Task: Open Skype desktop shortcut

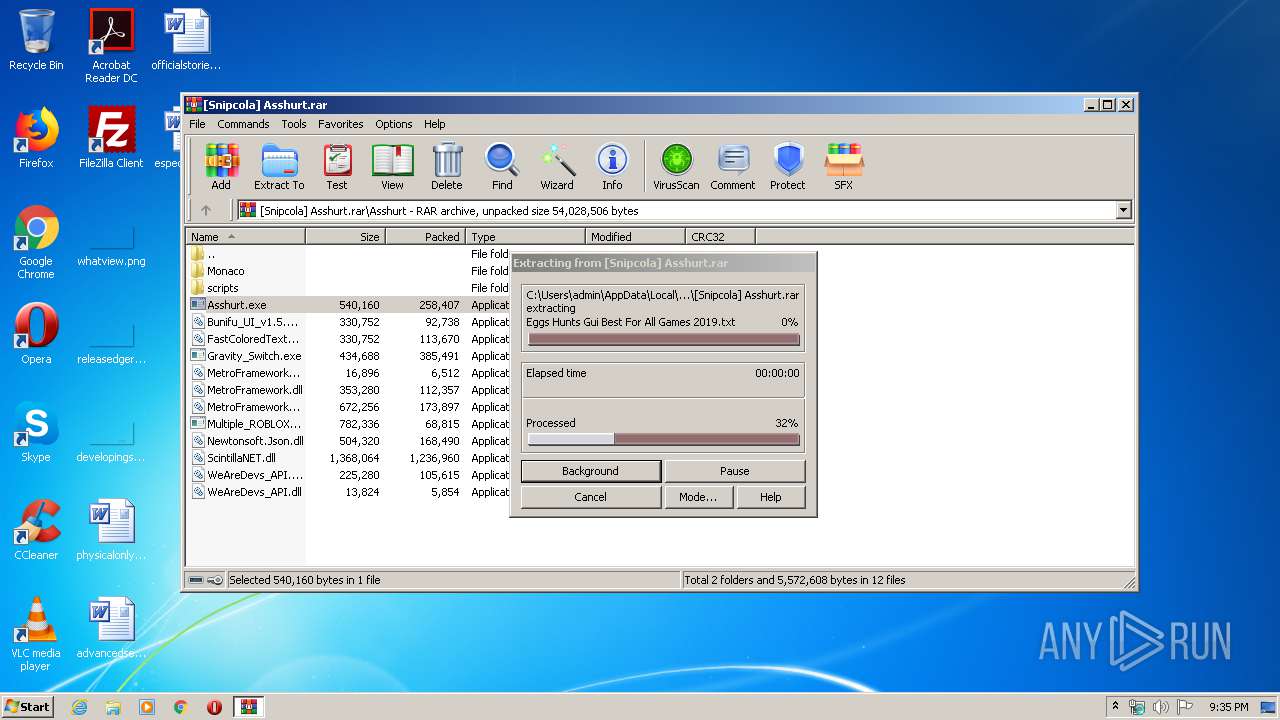Action: tap(36, 432)
